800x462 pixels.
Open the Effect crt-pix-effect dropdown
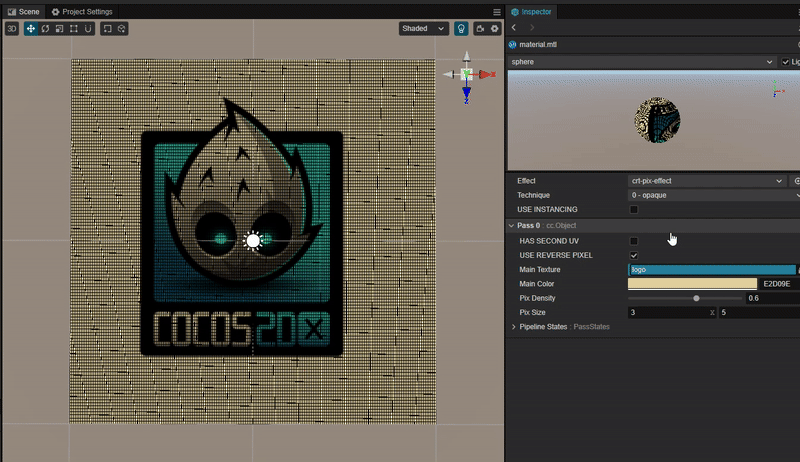707,181
